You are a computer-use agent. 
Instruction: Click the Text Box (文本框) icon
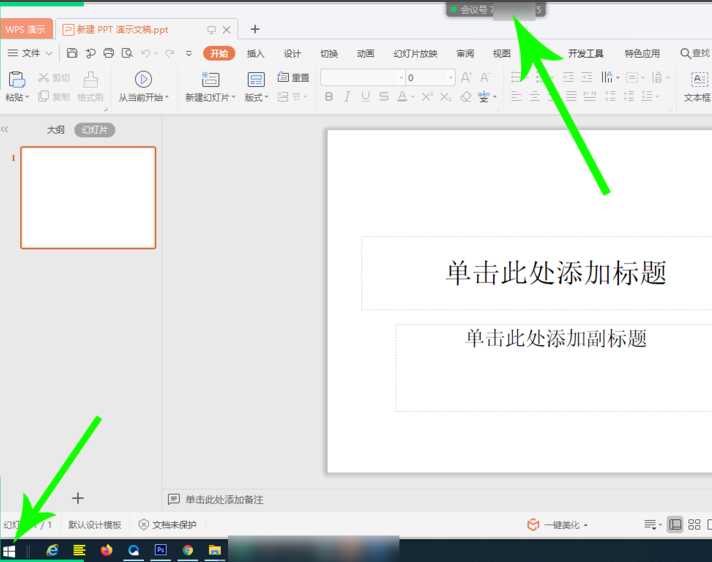697,80
